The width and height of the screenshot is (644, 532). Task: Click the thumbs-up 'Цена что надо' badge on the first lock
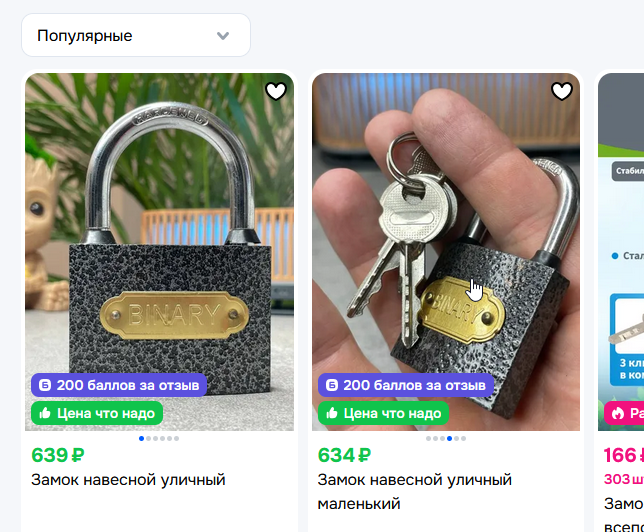coord(97,413)
